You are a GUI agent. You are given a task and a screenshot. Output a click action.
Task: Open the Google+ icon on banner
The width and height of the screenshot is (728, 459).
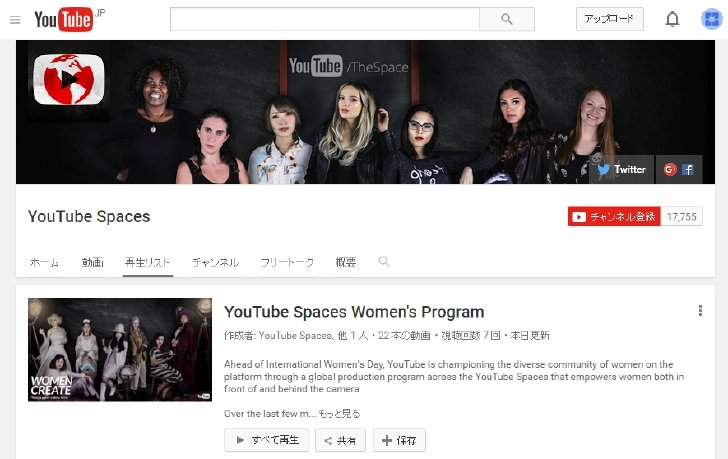tap(670, 169)
